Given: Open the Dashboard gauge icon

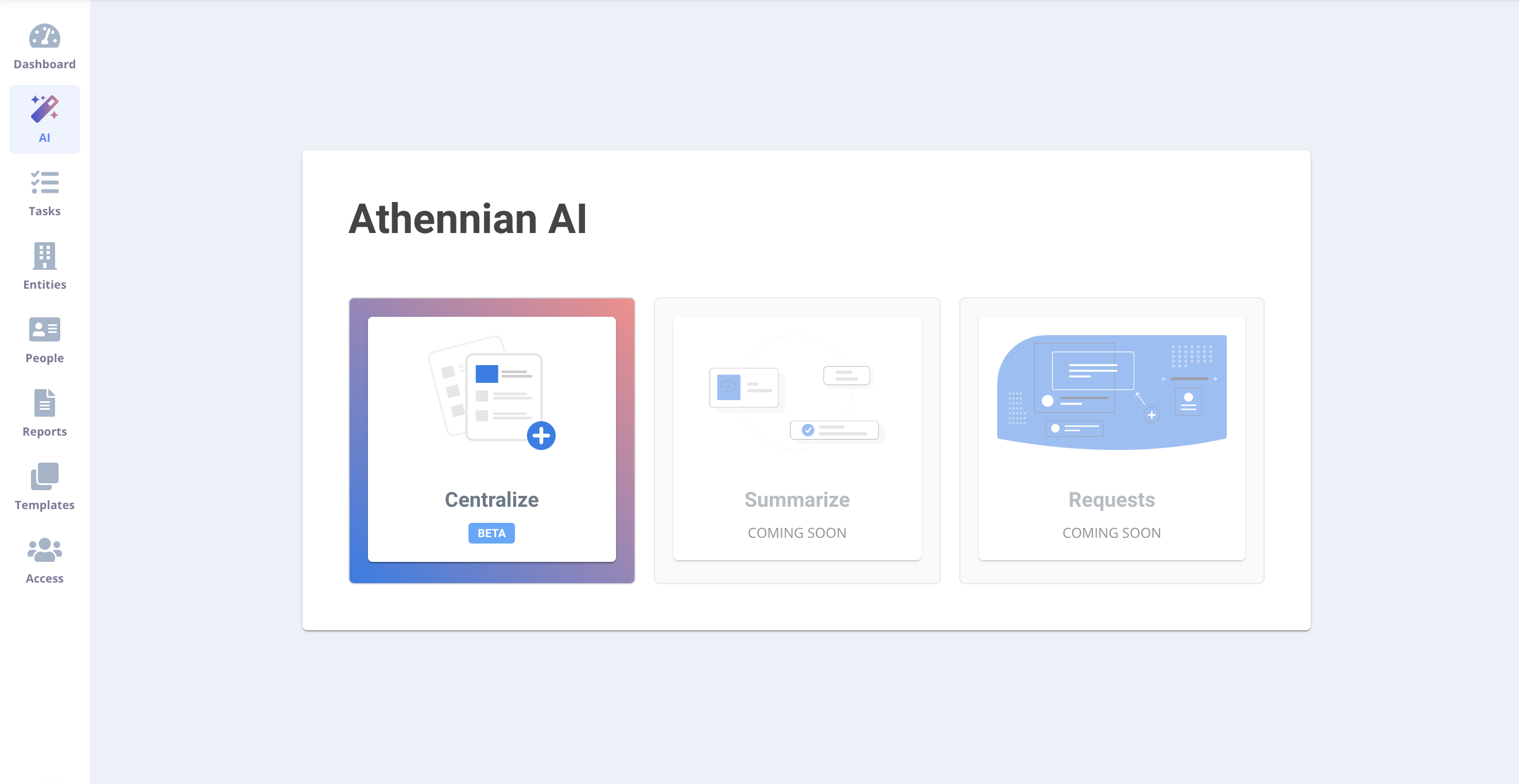Looking at the screenshot, I should [45, 36].
